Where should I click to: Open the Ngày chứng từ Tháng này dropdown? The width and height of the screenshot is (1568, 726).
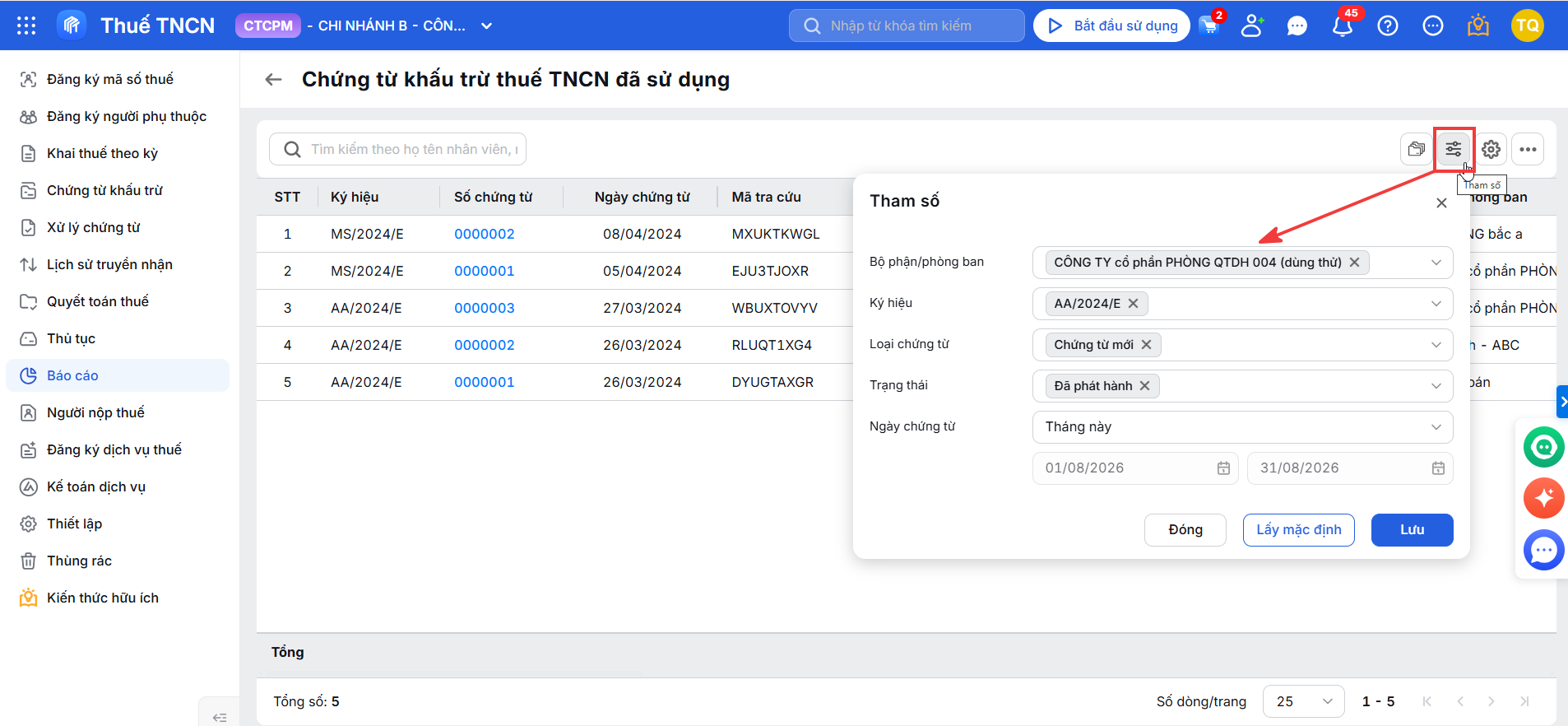pyautogui.click(x=1242, y=426)
